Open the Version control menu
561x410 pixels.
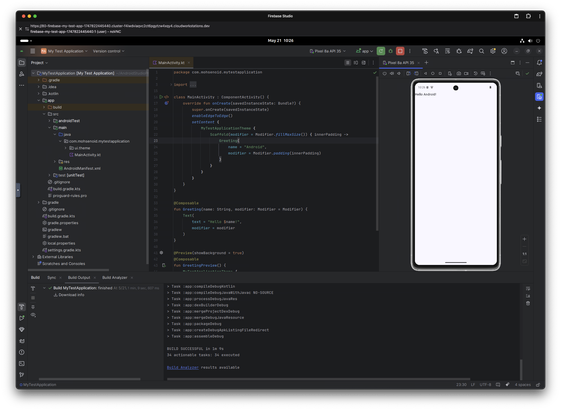(x=108, y=51)
